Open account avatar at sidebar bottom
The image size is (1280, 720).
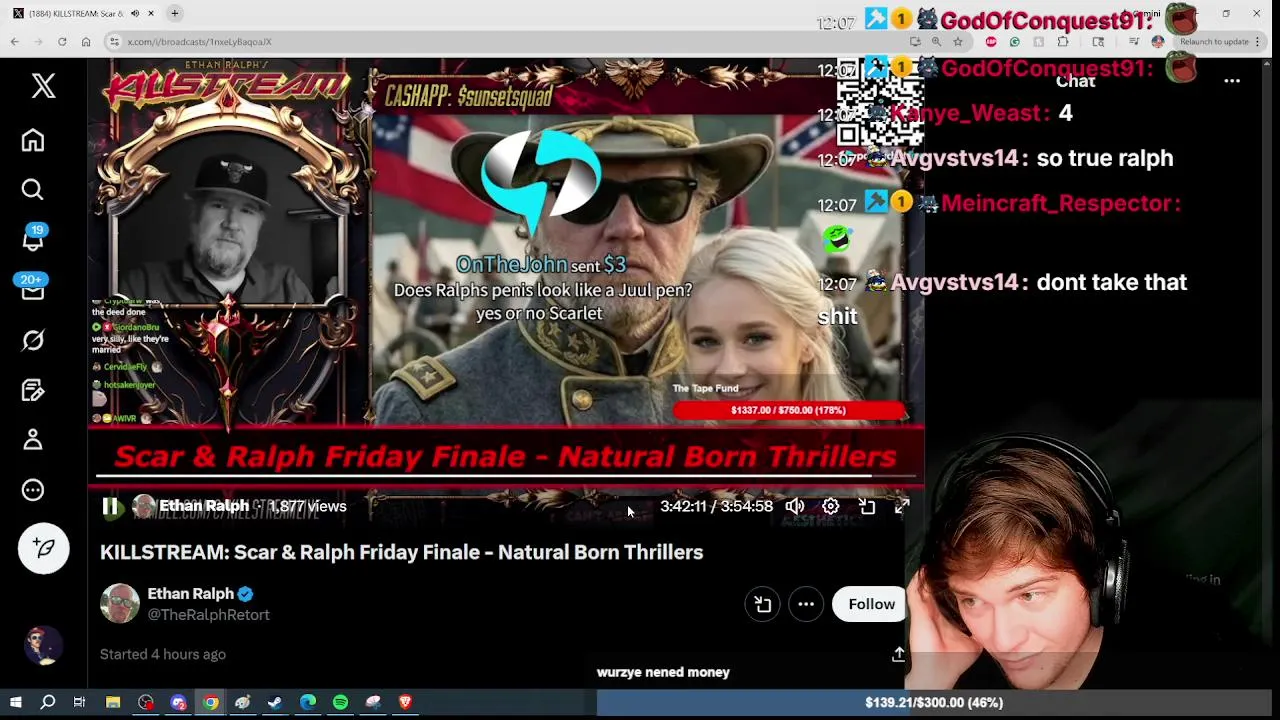[44, 646]
